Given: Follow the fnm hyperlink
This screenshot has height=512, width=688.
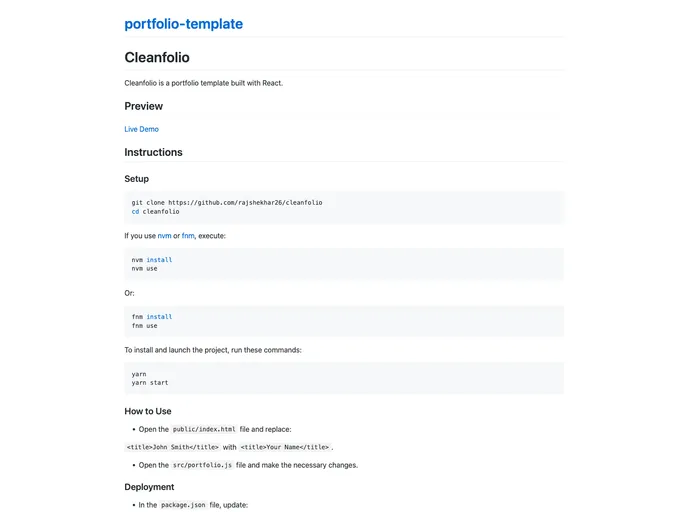Looking at the screenshot, I should coord(188,236).
